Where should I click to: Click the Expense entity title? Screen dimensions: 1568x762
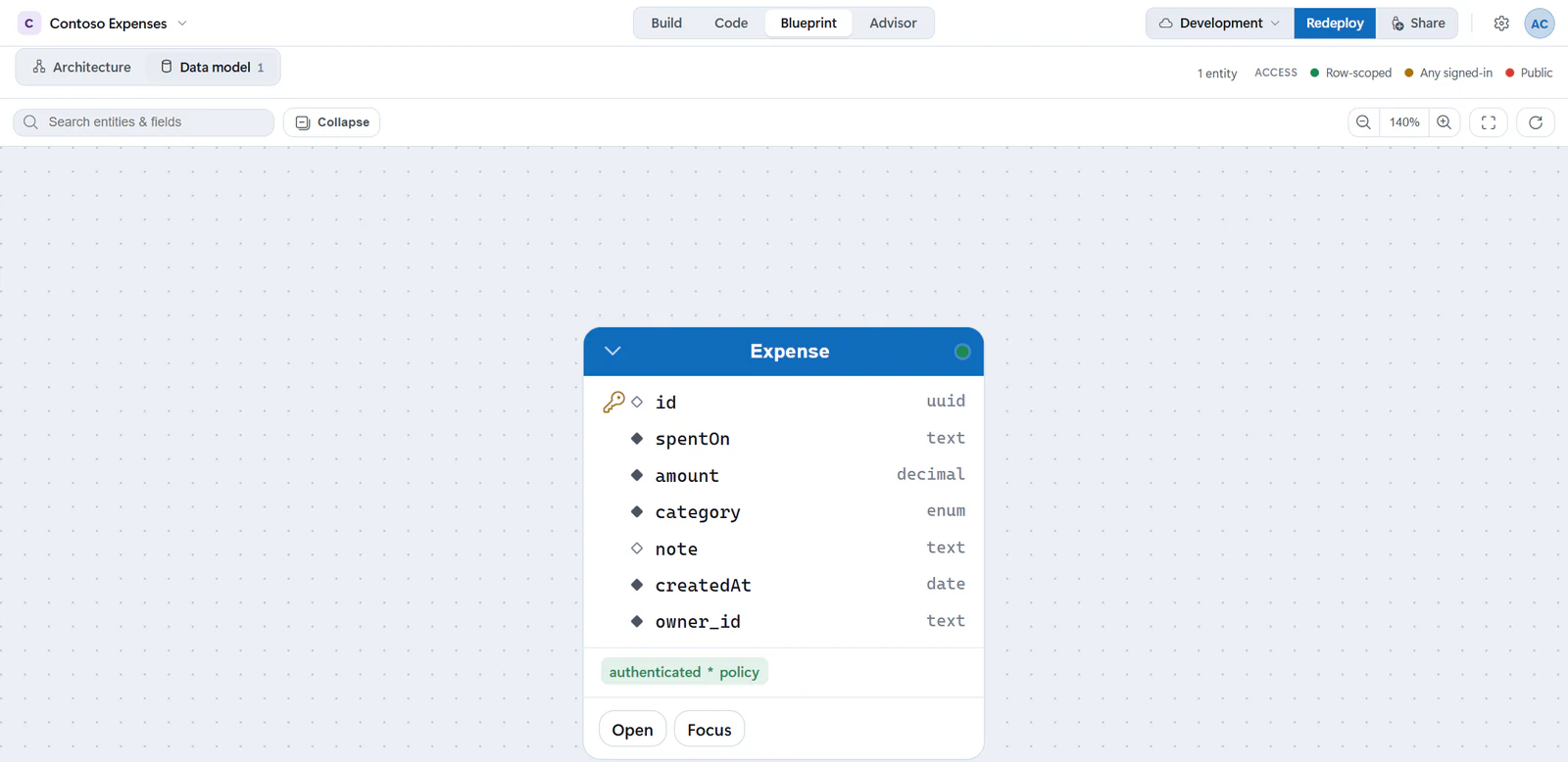(790, 352)
